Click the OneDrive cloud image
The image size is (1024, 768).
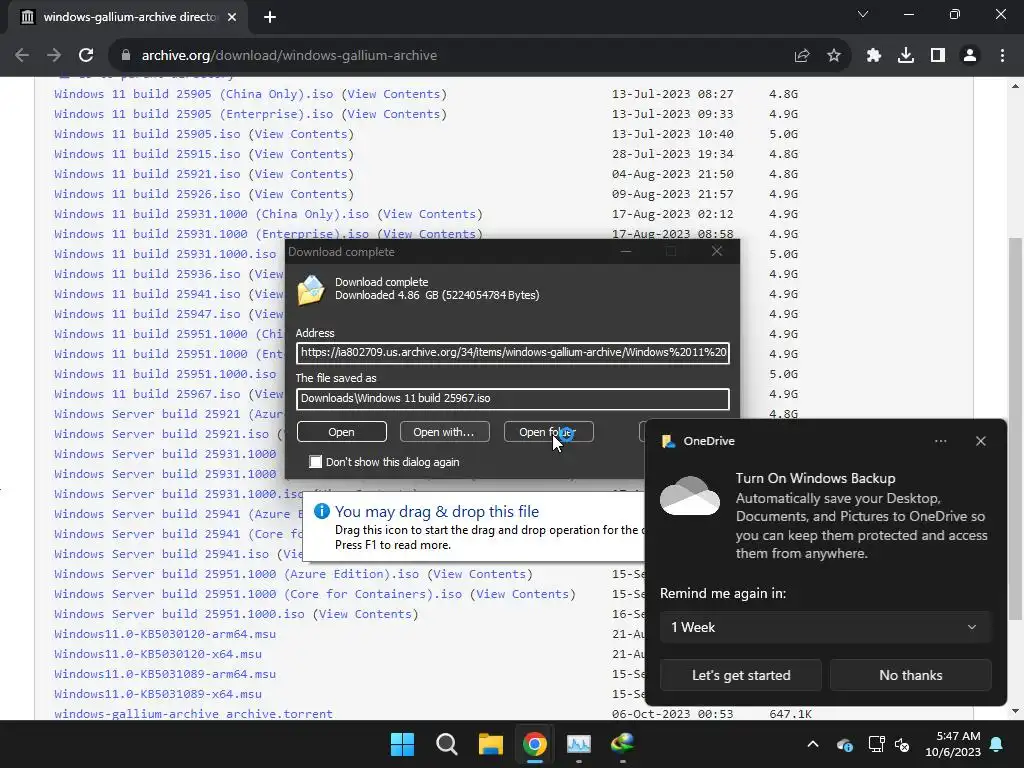(690, 496)
